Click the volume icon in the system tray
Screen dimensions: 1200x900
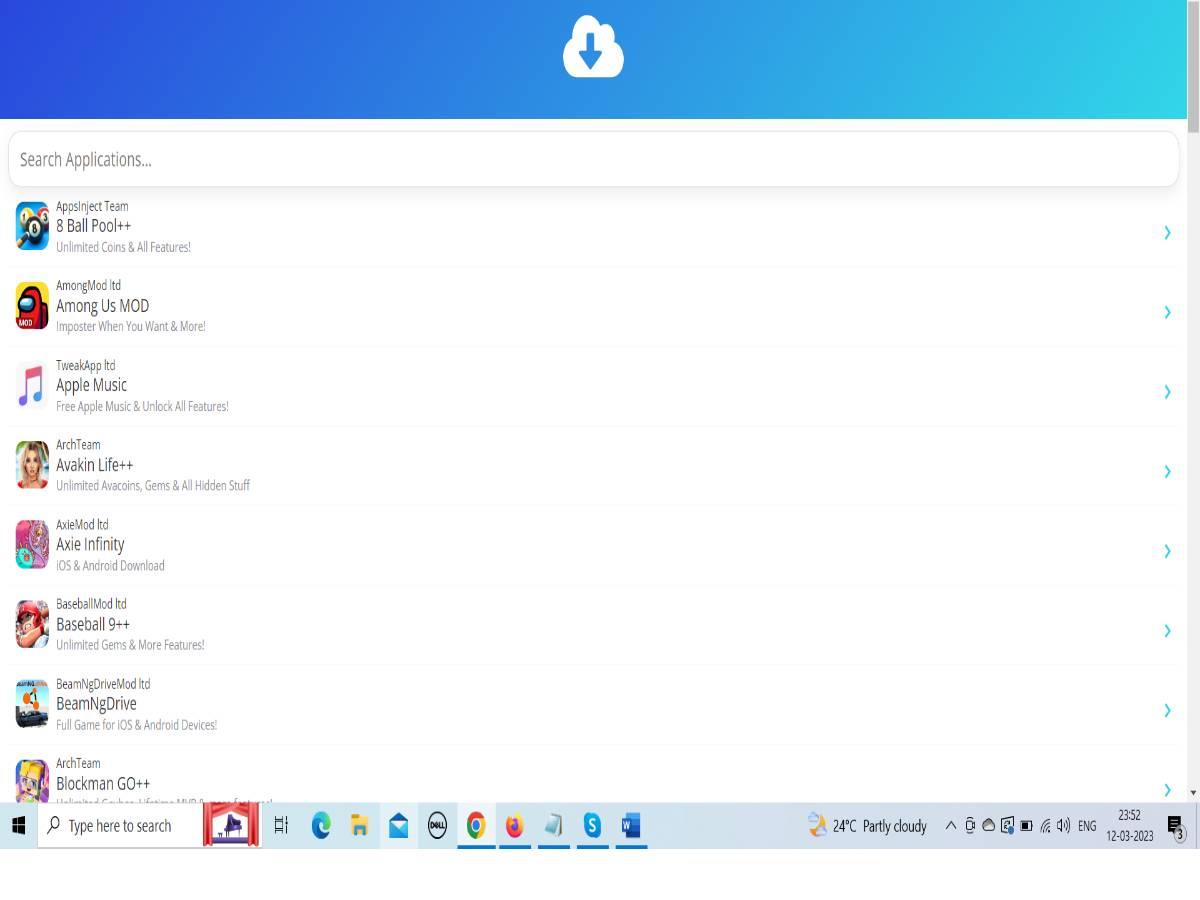[1063, 826]
